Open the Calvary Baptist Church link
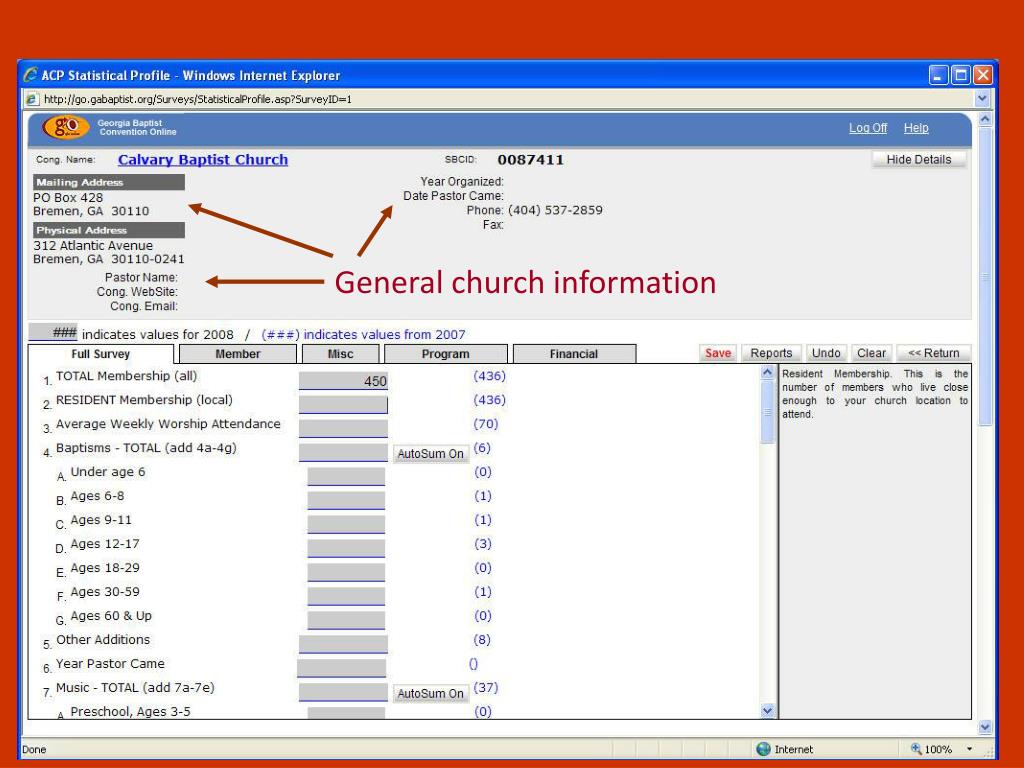This screenshot has height=768, width=1024. pyautogui.click(x=202, y=160)
